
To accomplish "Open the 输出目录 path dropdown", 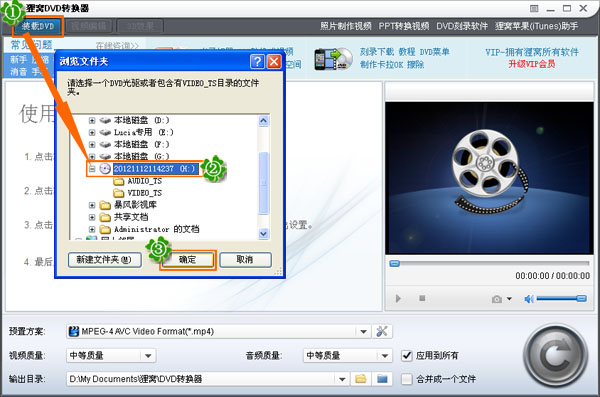I will tap(342, 379).
